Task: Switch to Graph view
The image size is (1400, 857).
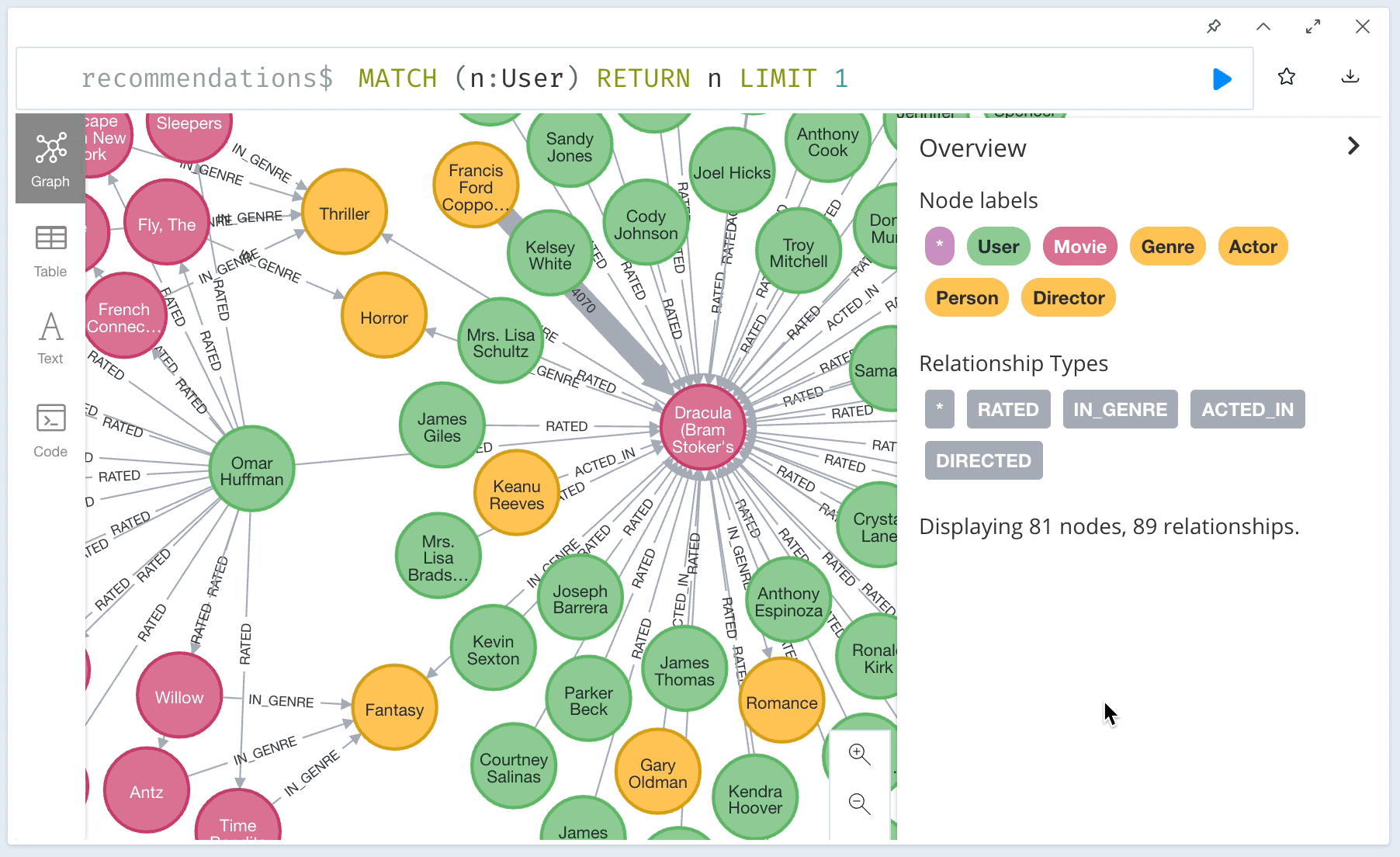Action: click(x=50, y=158)
